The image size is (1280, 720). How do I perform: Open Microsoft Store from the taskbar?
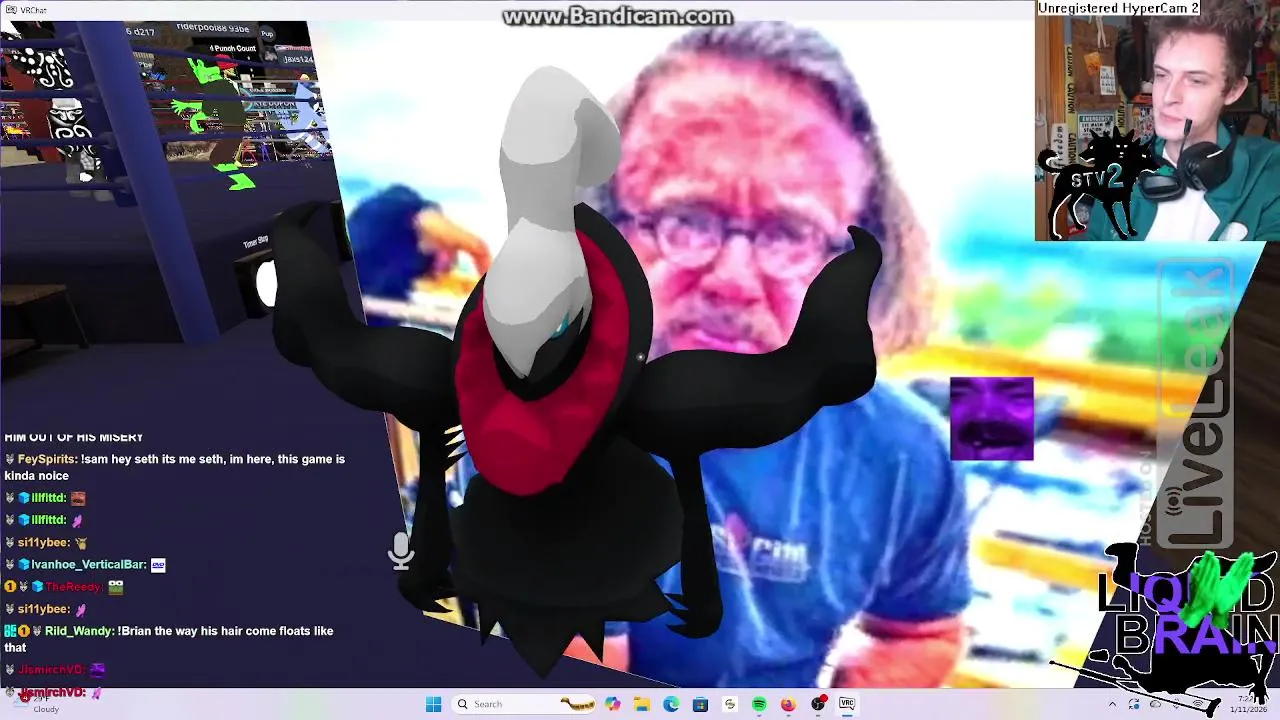click(x=700, y=704)
